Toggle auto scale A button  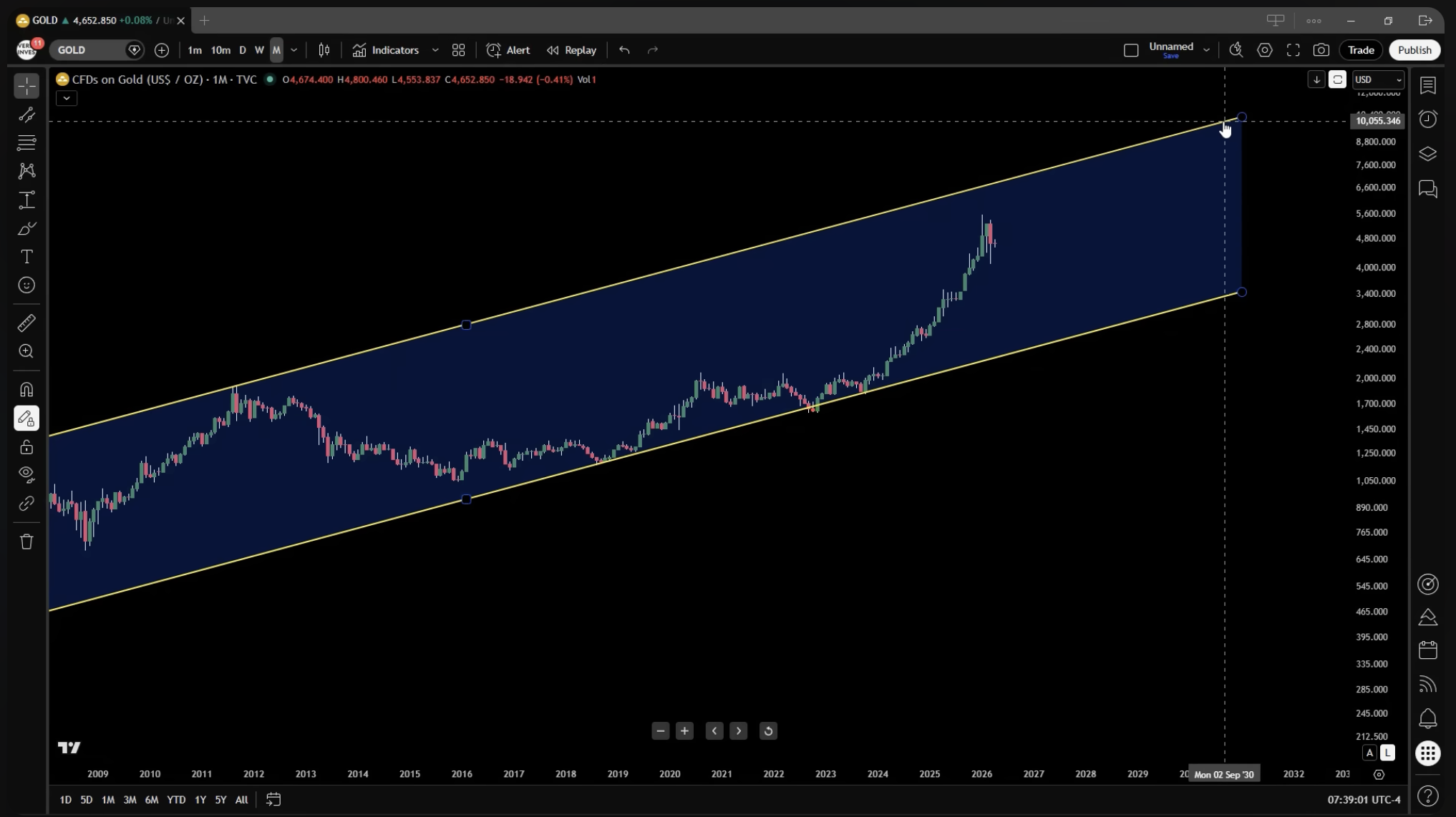pos(1369,753)
